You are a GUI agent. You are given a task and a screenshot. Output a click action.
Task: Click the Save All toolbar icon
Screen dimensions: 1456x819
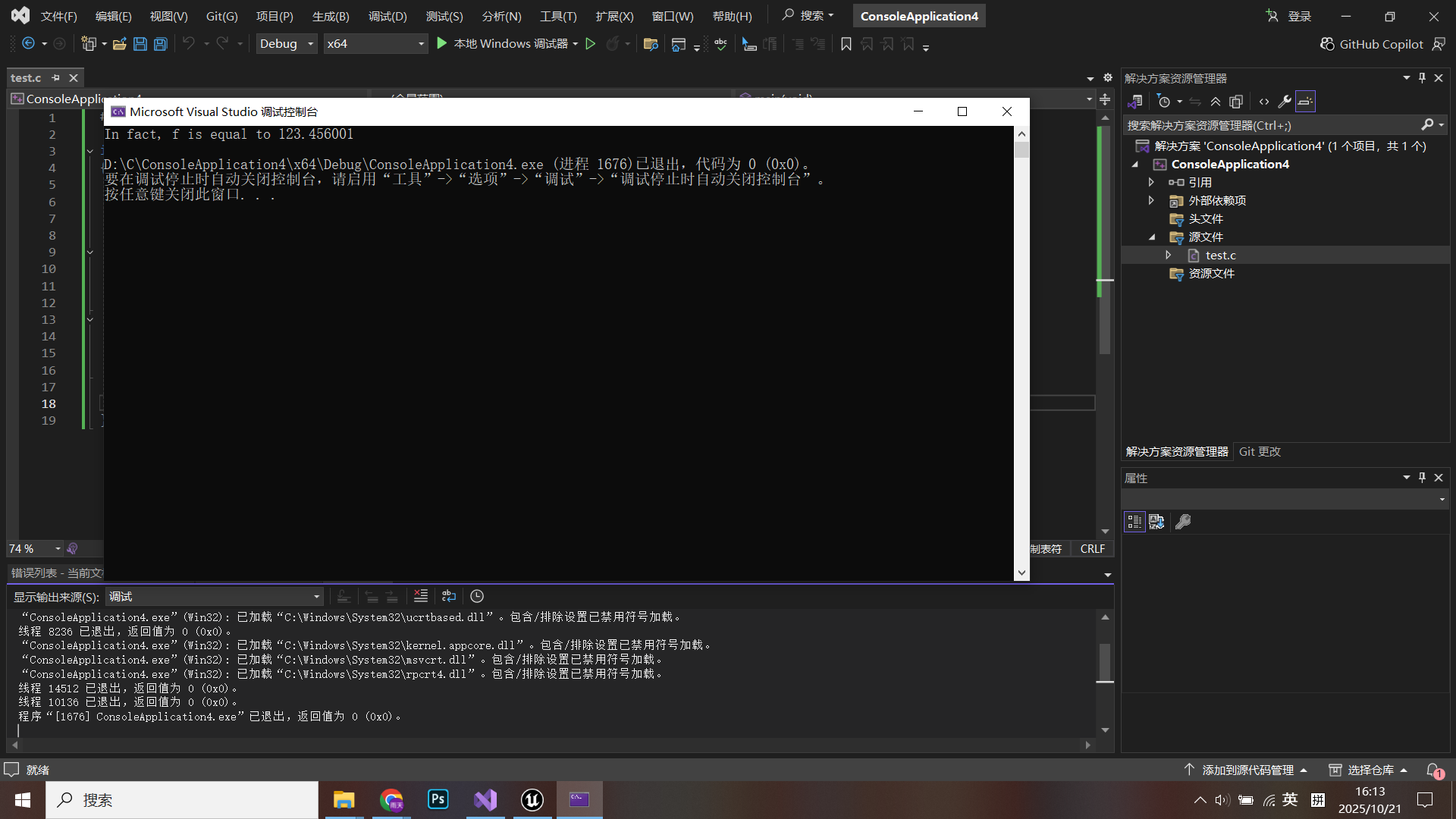pos(161,44)
